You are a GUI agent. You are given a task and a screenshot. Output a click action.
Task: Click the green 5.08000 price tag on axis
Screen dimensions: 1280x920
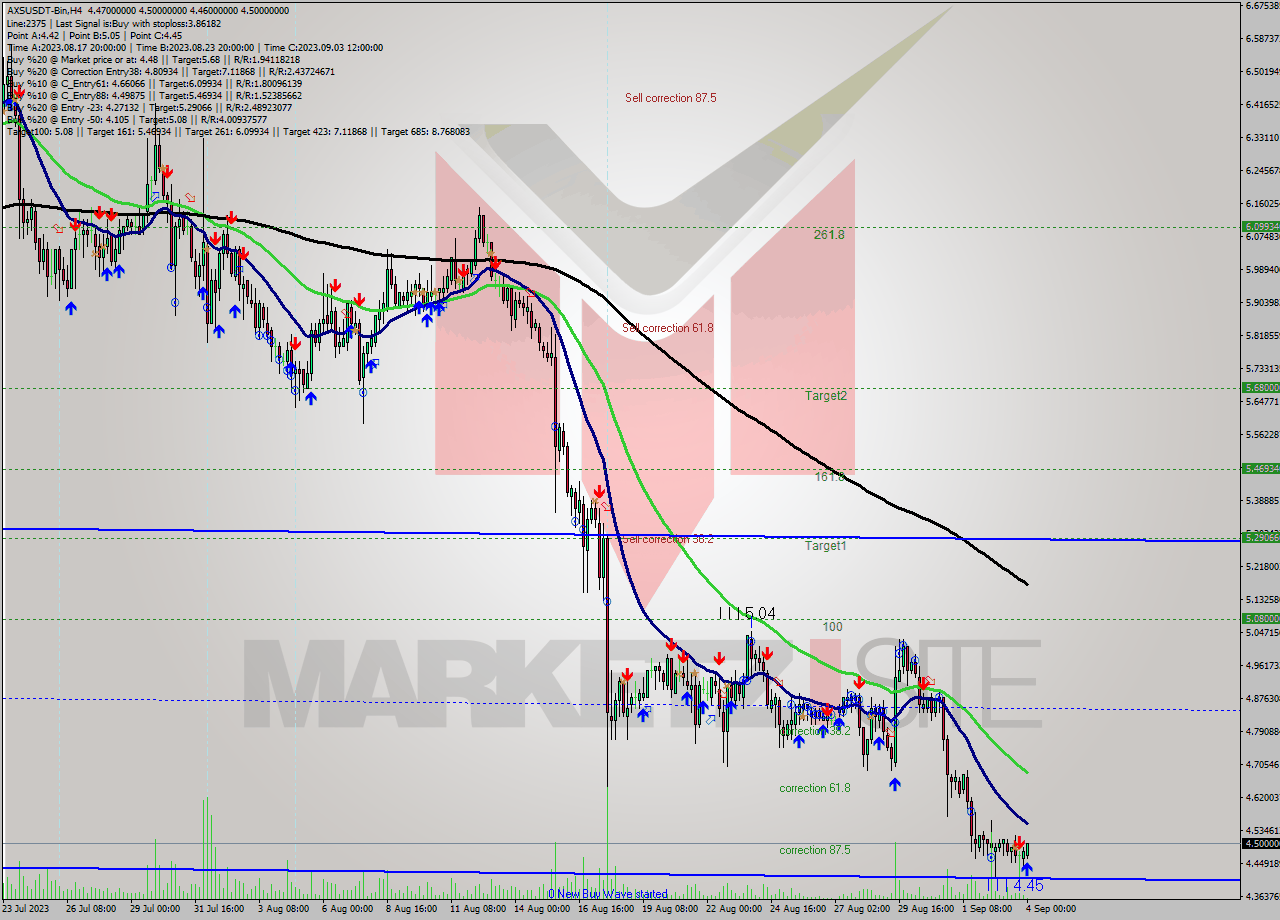coord(1260,618)
